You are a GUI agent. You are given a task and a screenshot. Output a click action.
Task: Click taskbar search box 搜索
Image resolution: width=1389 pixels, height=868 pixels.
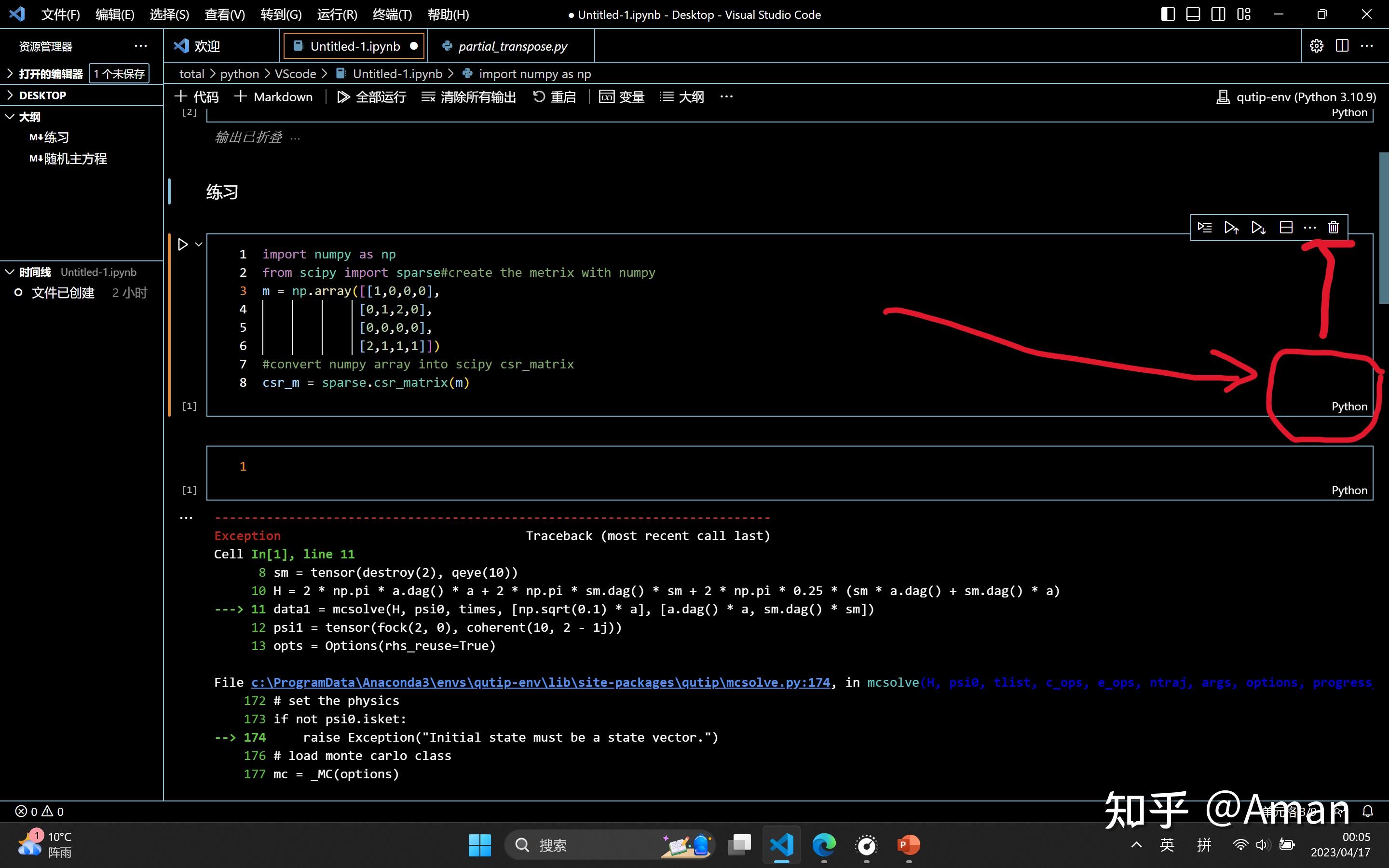click(610, 845)
